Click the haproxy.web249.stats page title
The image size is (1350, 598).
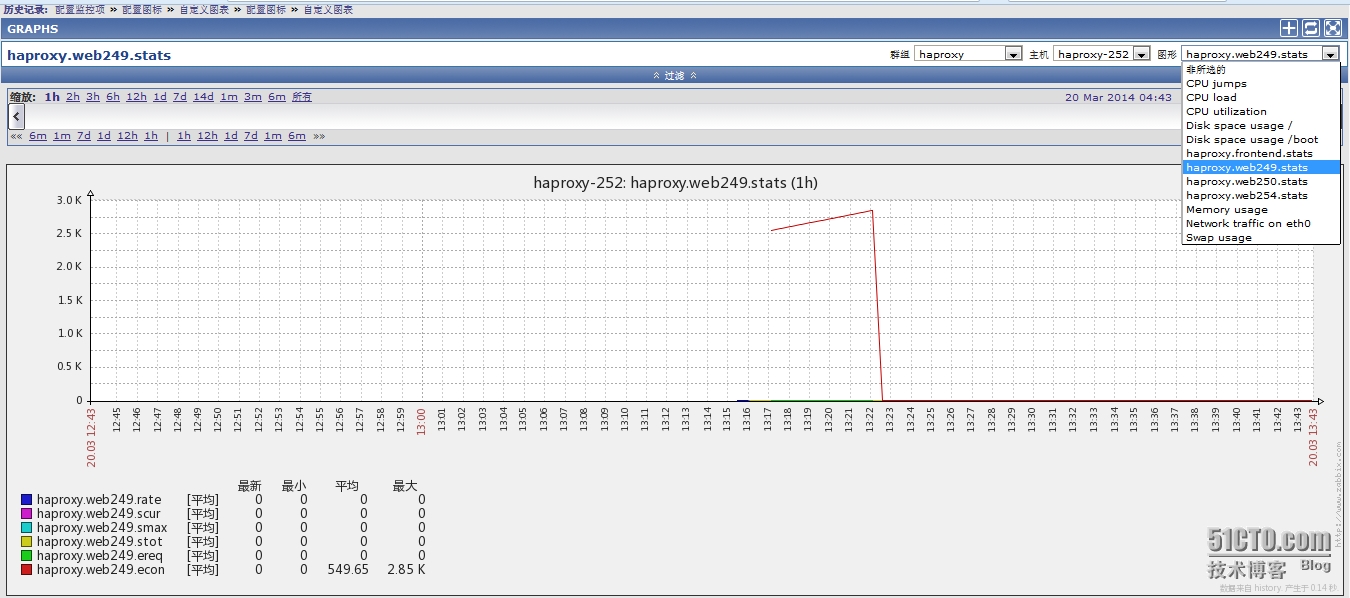point(89,55)
